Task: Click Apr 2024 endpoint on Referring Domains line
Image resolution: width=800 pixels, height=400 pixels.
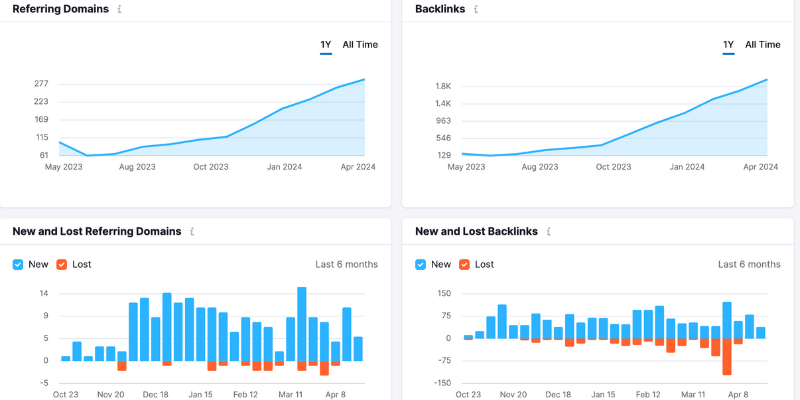Action: (364, 80)
